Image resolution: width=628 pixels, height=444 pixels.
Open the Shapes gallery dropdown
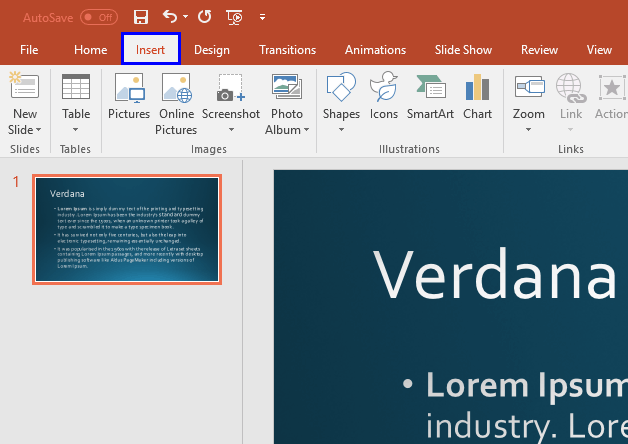point(341,129)
